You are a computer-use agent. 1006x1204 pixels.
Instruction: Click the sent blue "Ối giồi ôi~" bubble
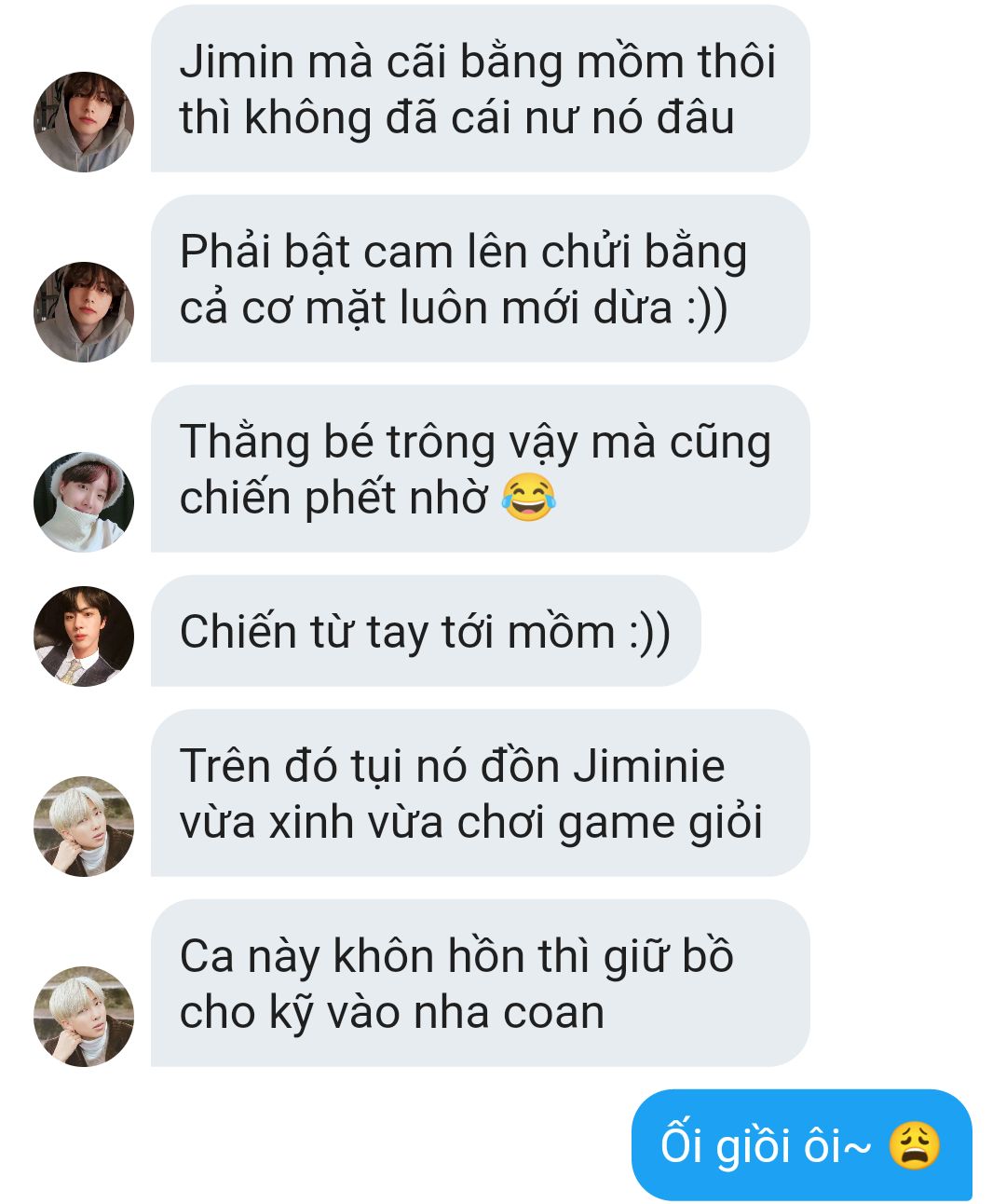pyautogui.click(x=802, y=1145)
